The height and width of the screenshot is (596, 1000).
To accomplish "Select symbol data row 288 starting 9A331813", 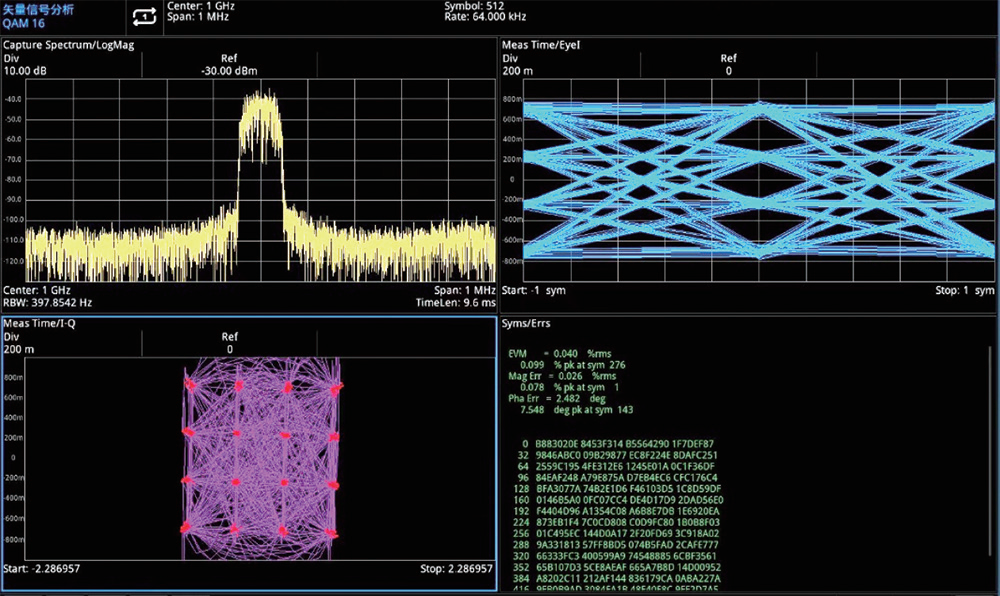I will 615,545.
